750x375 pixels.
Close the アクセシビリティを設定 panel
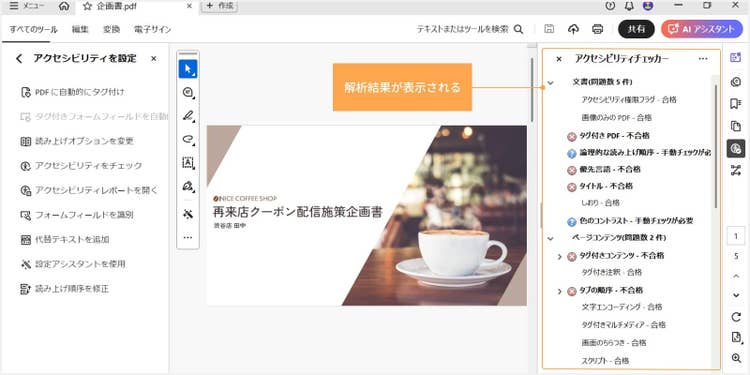click(x=154, y=59)
